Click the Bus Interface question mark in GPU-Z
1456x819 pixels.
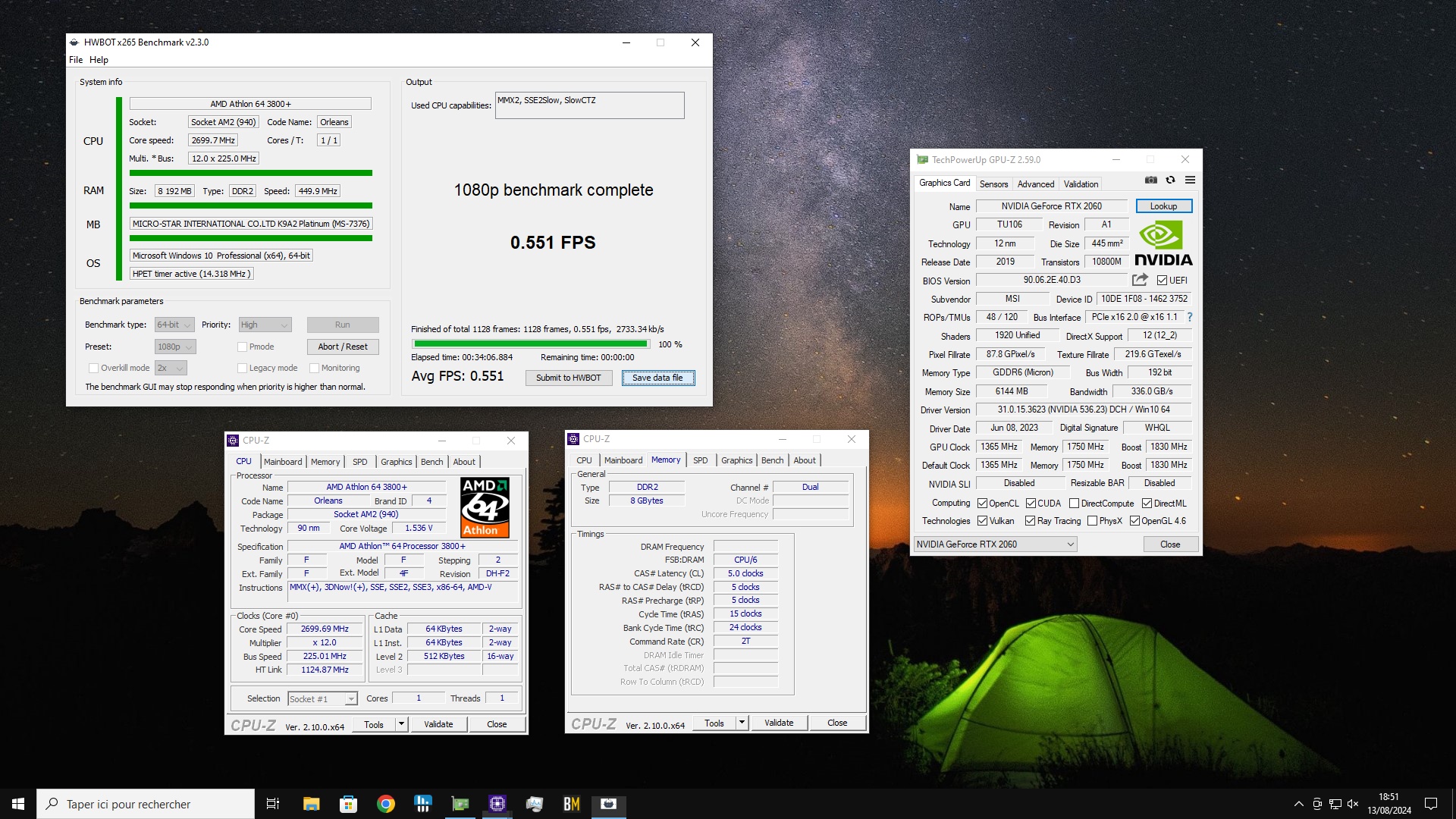(x=1189, y=317)
